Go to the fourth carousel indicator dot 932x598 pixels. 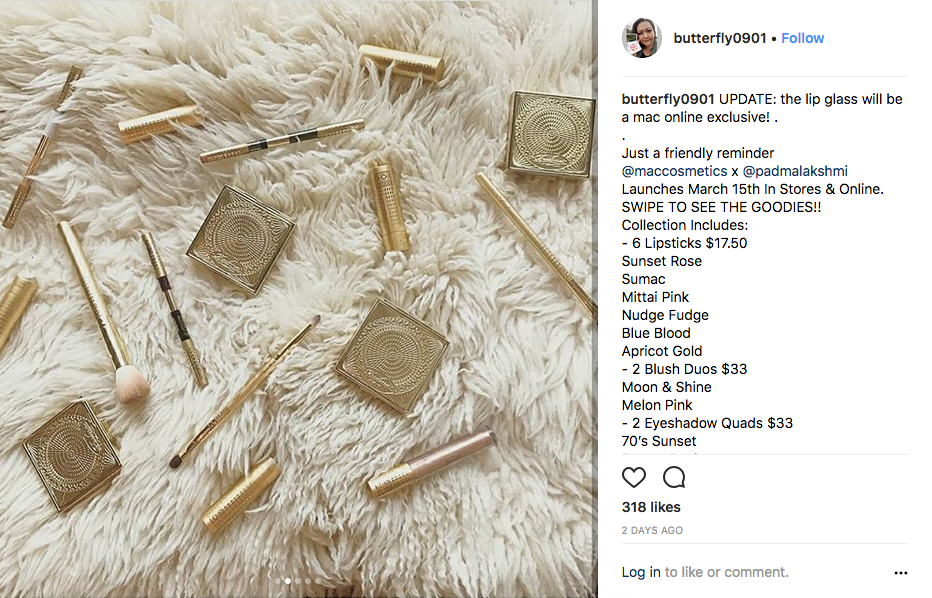[308, 581]
